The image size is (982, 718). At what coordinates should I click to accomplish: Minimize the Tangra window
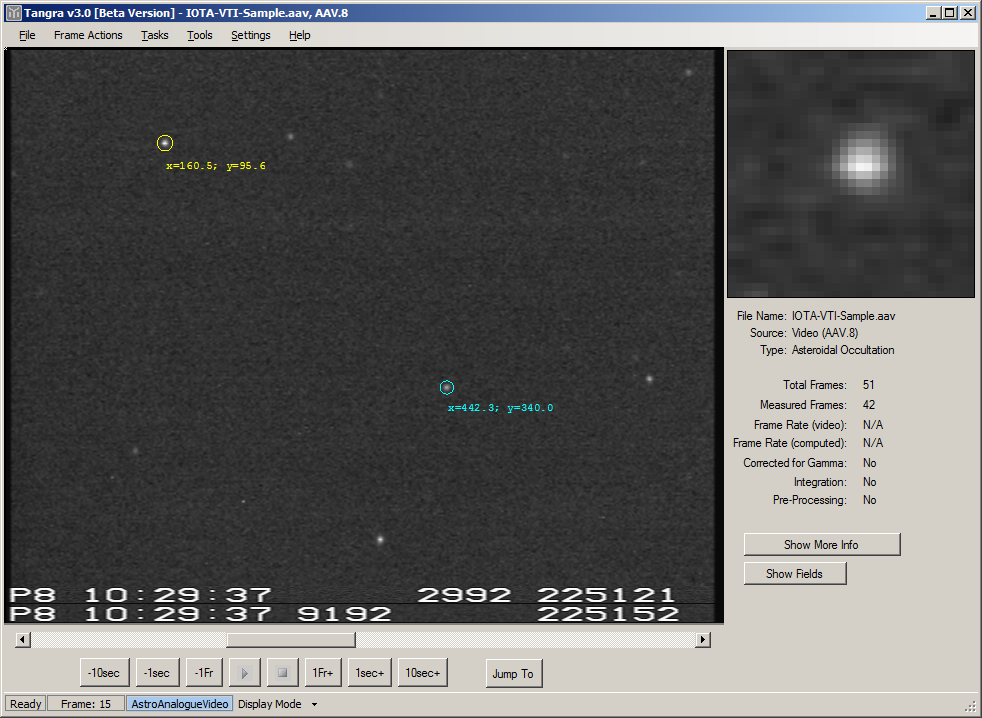pyautogui.click(x=934, y=13)
